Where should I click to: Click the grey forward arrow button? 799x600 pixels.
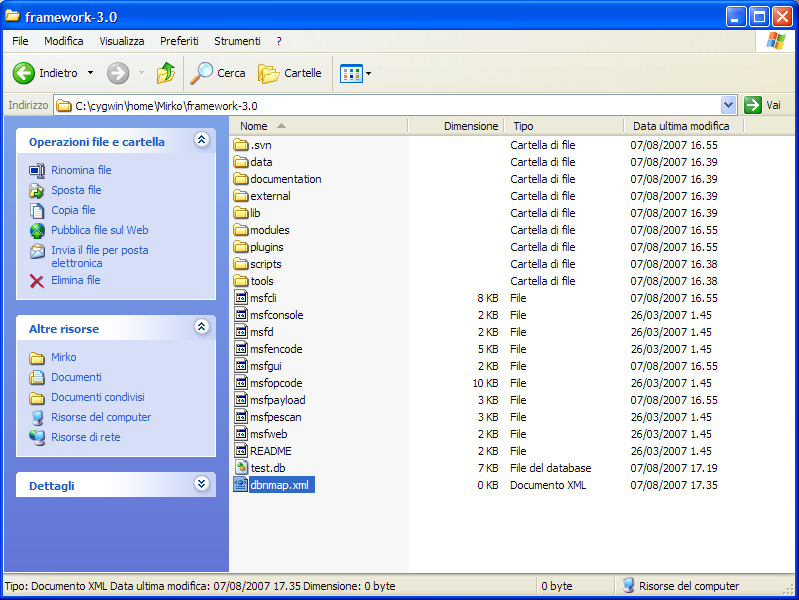[118, 73]
